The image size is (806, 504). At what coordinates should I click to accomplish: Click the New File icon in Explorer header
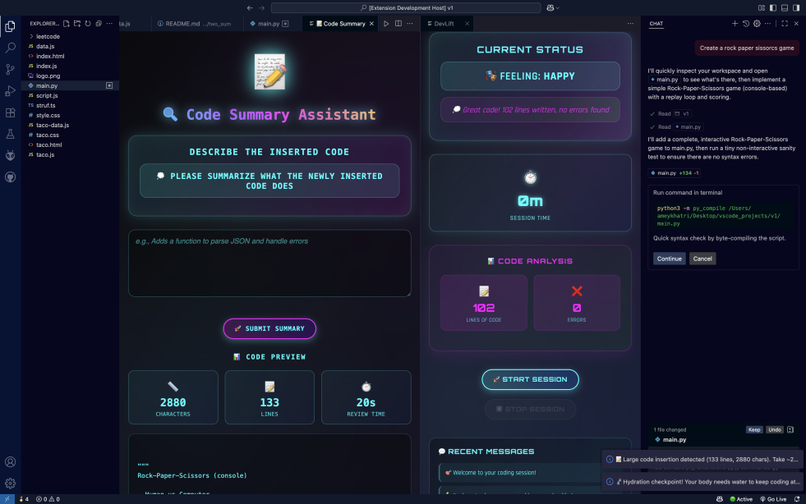click(x=66, y=24)
